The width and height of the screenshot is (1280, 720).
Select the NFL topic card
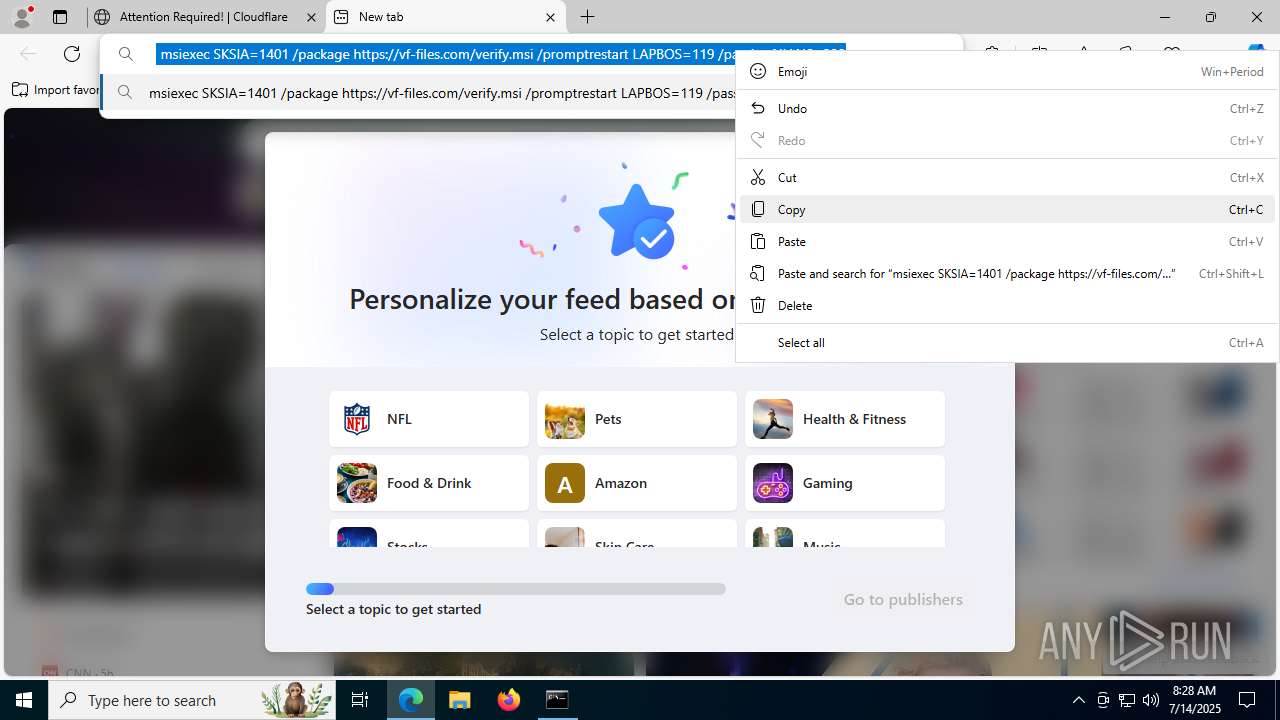(429, 419)
